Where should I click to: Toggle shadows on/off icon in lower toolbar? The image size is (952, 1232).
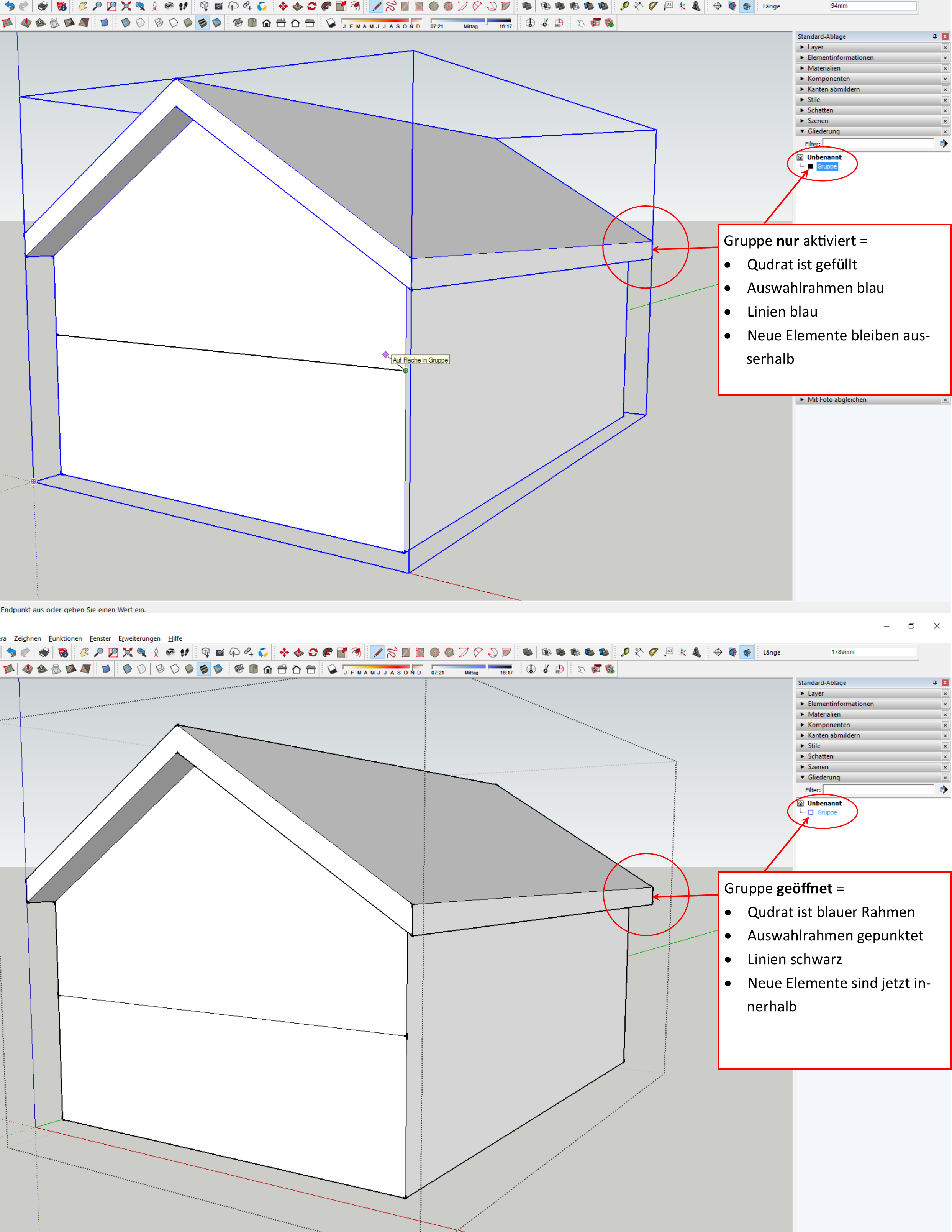(x=332, y=669)
